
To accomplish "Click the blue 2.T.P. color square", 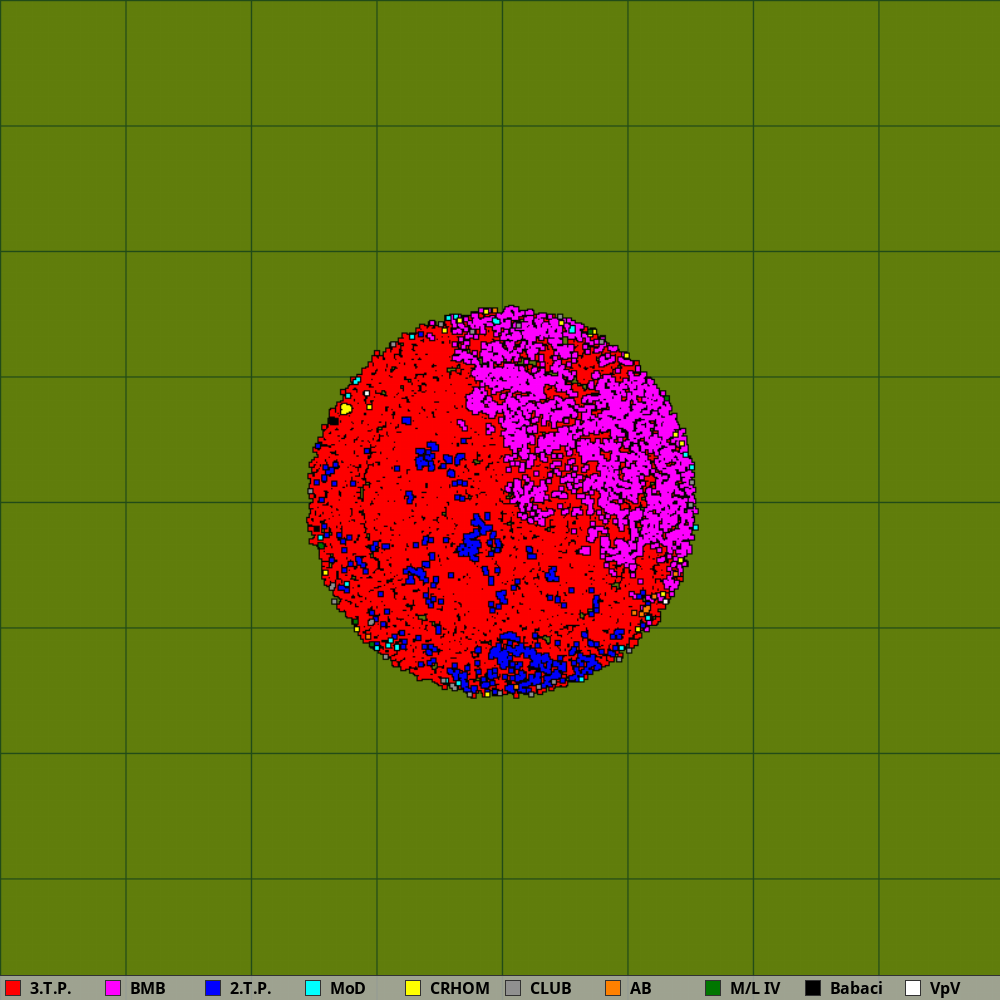I will coord(213,988).
